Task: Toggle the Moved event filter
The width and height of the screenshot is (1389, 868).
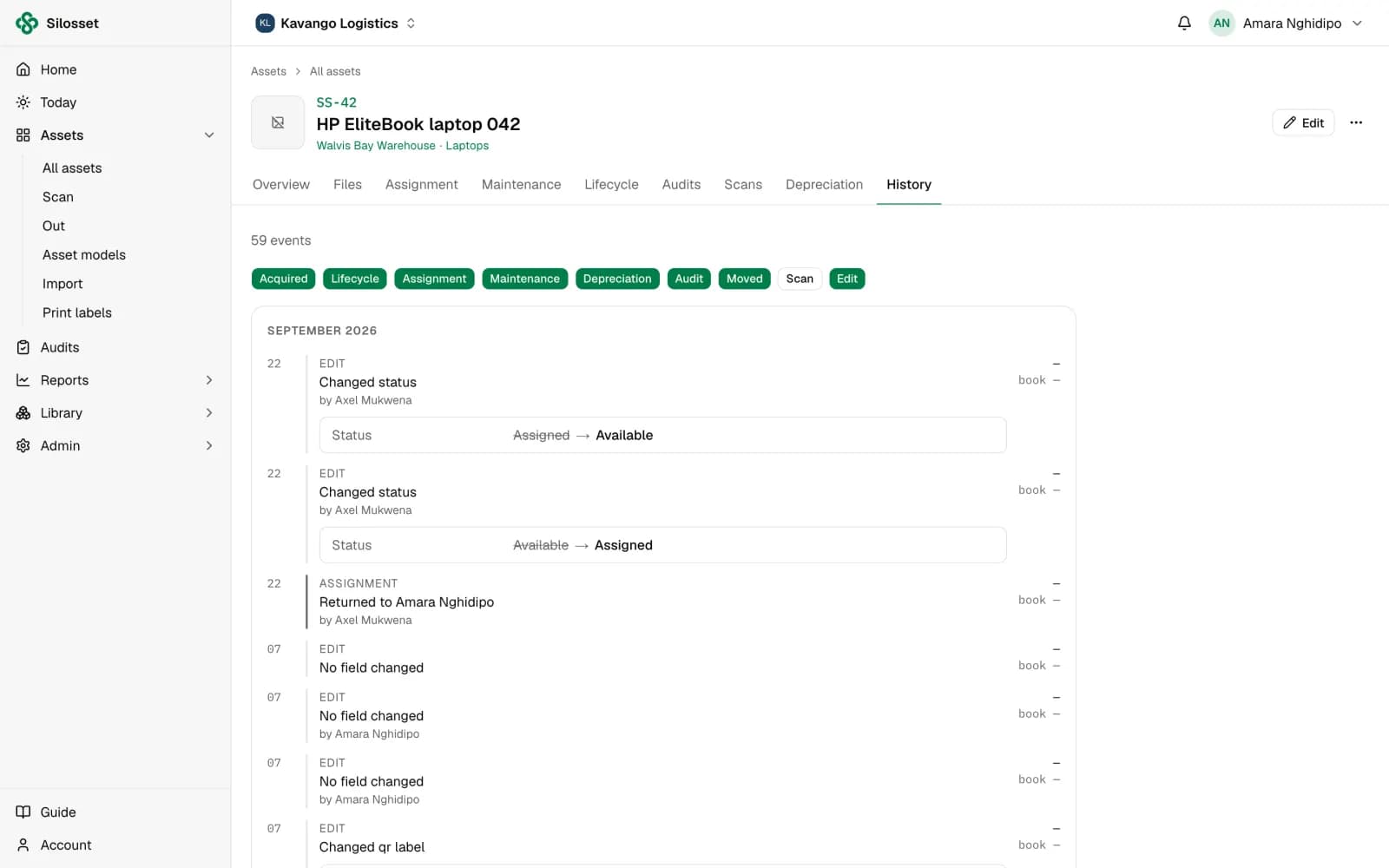Action: 744,279
